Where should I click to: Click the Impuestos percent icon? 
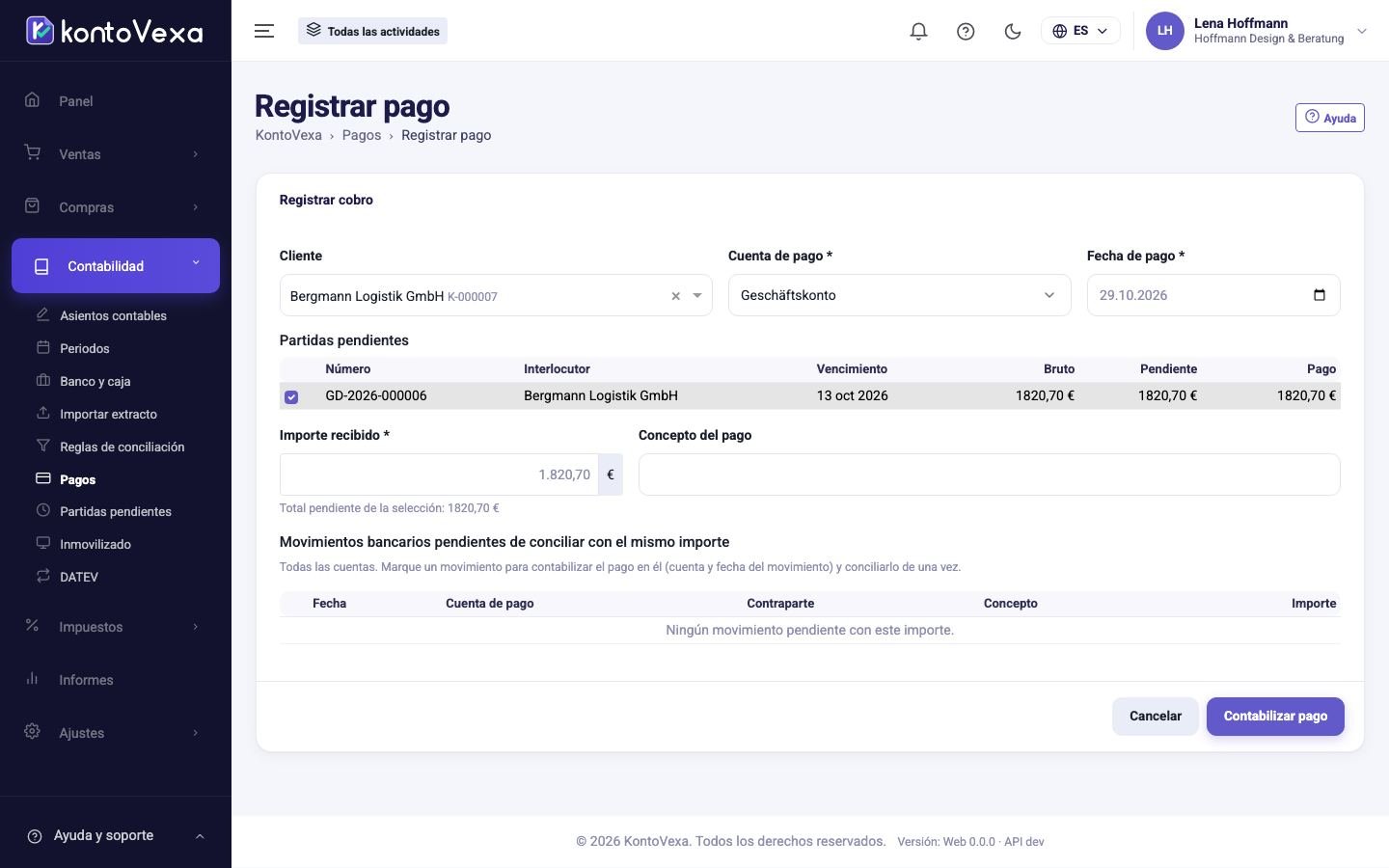pyautogui.click(x=32, y=626)
